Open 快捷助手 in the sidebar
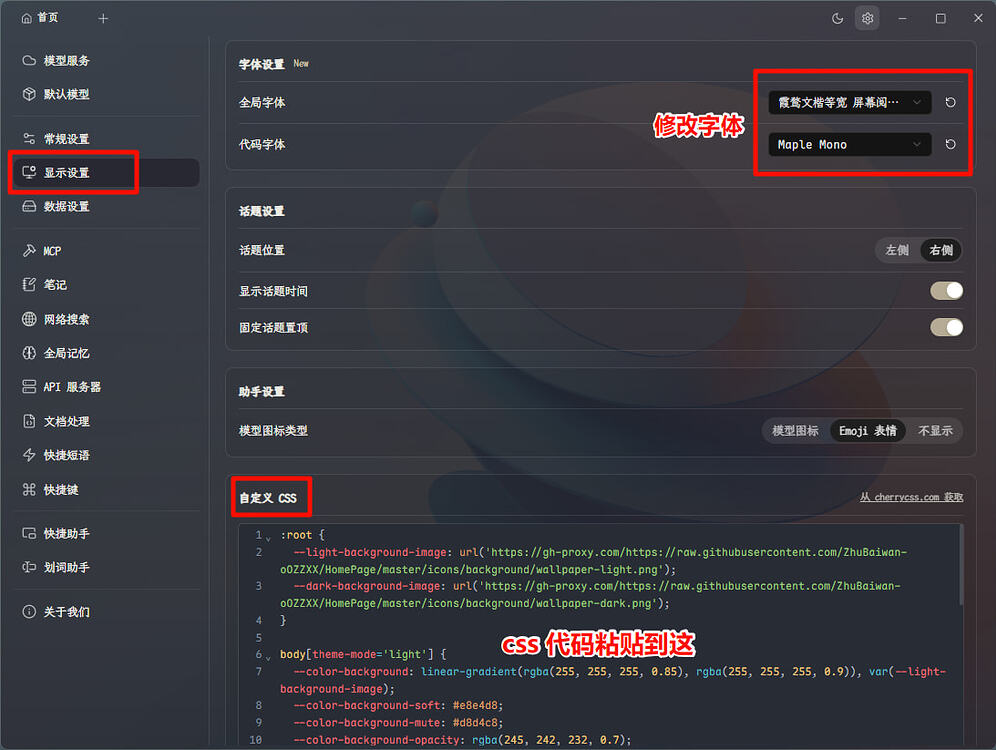The height and width of the screenshot is (750, 996). tap(106, 533)
